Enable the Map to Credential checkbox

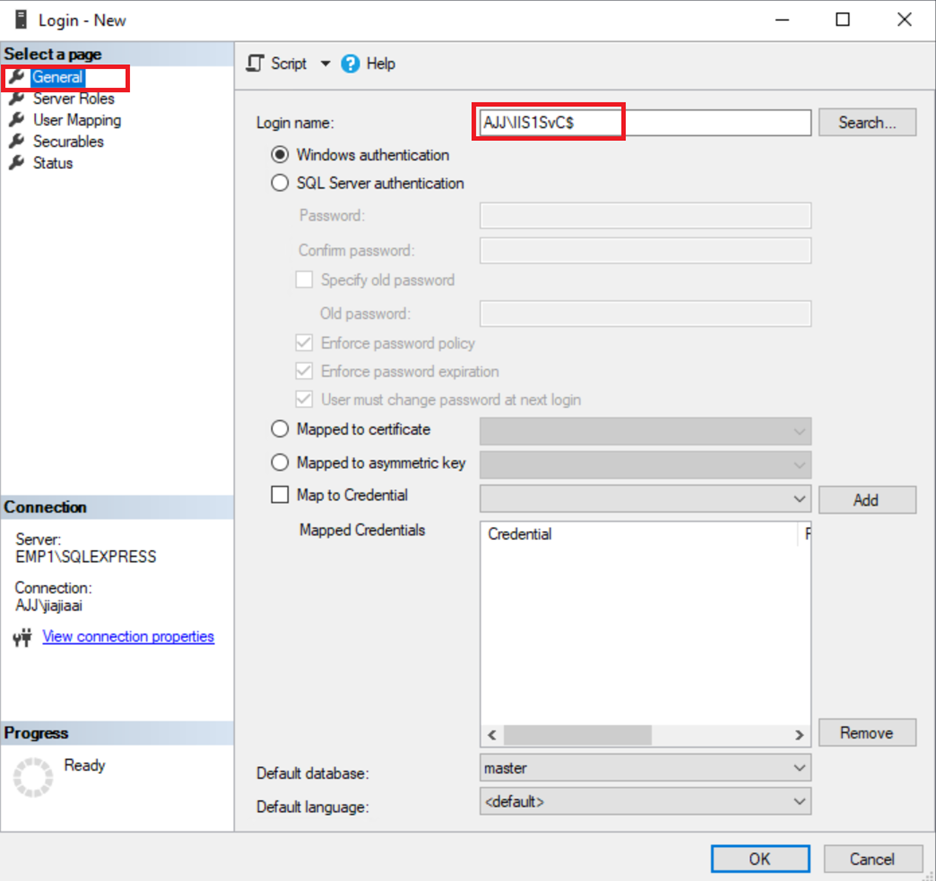click(x=280, y=495)
